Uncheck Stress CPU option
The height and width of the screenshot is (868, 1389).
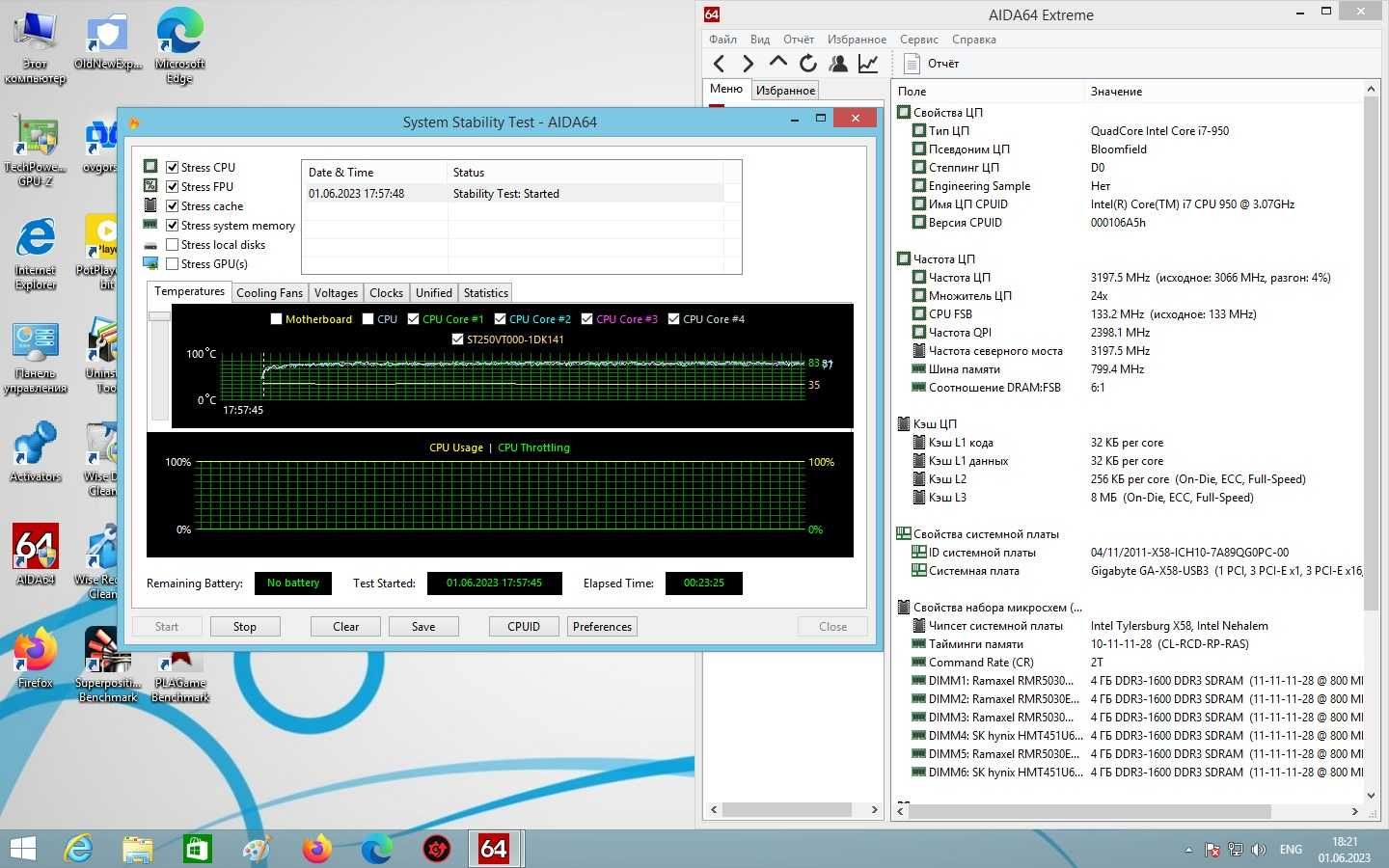tap(172, 167)
